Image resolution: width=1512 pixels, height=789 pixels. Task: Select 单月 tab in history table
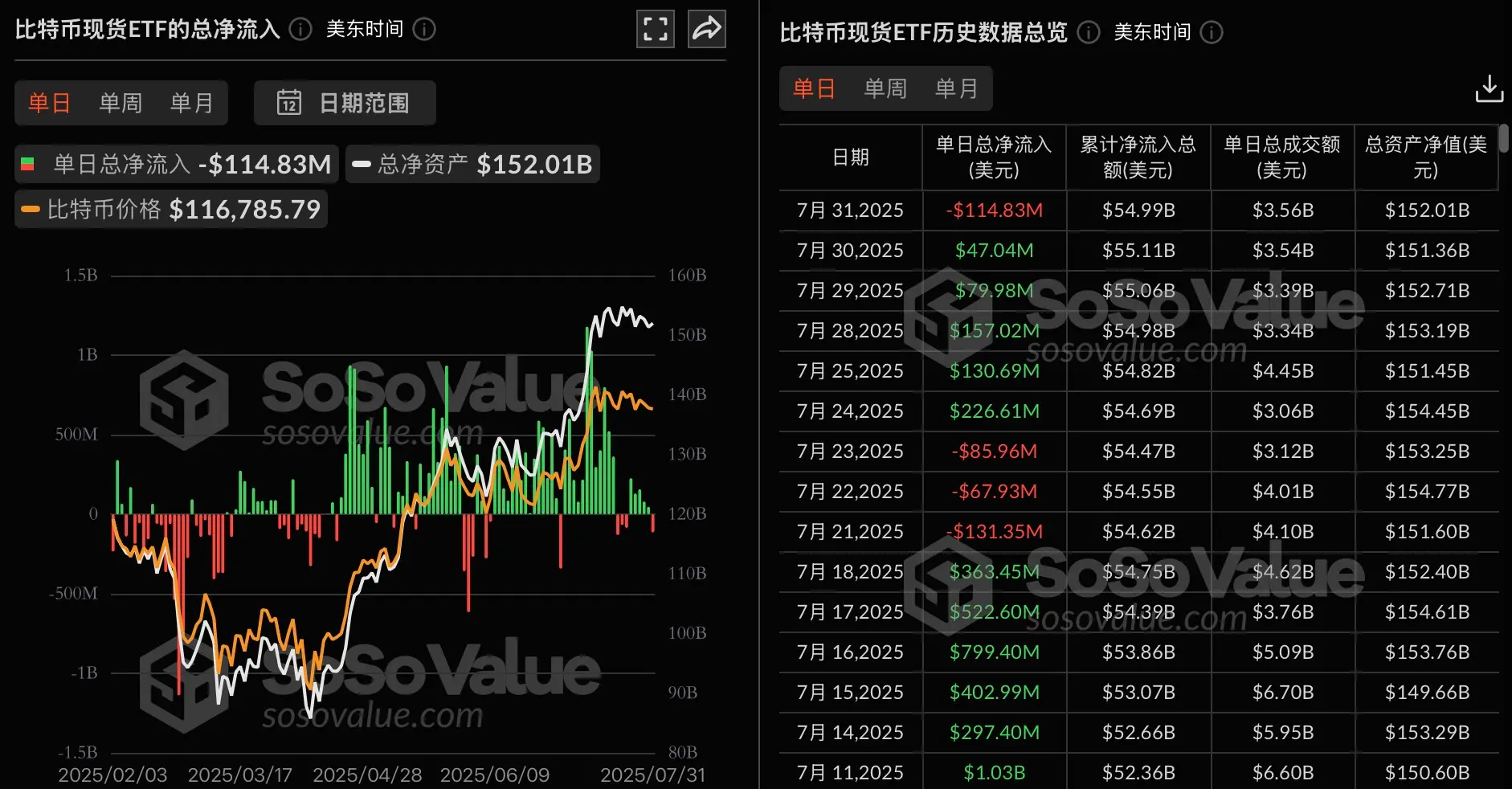(957, 88)
